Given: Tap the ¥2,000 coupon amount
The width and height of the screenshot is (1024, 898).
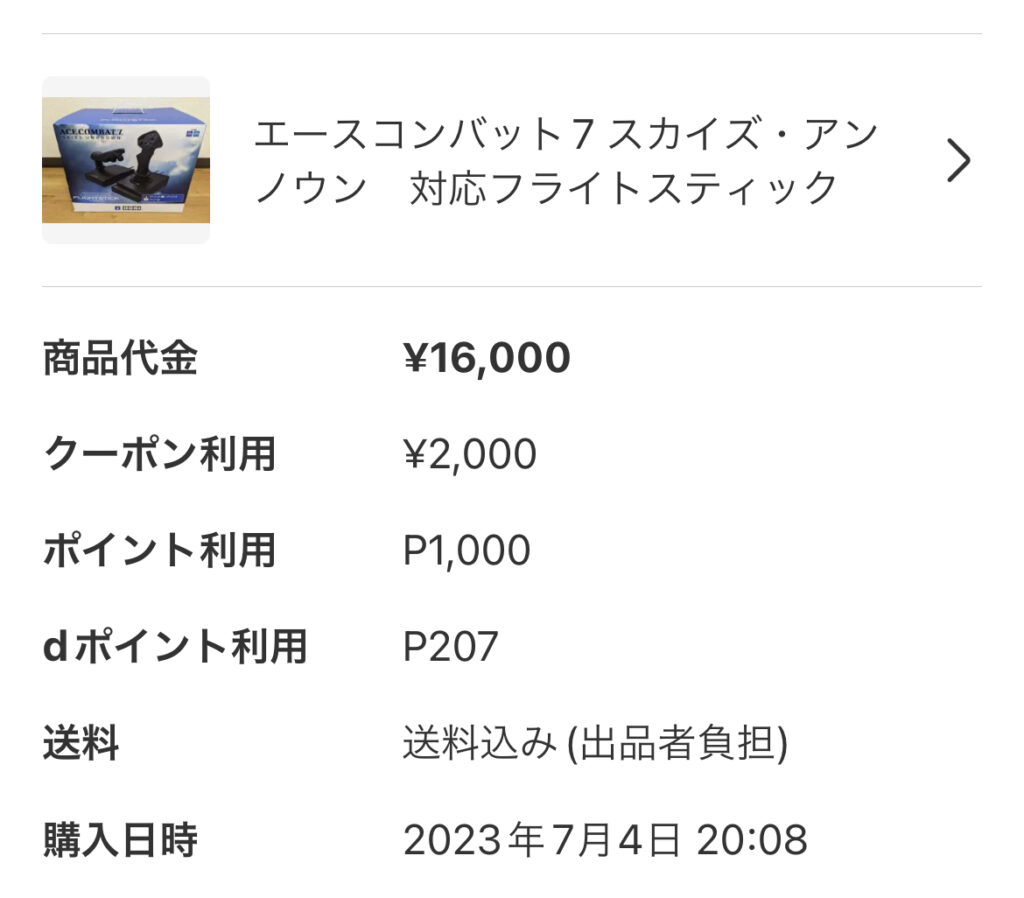Looking at the screenshot, I should (x=469, y=455).
